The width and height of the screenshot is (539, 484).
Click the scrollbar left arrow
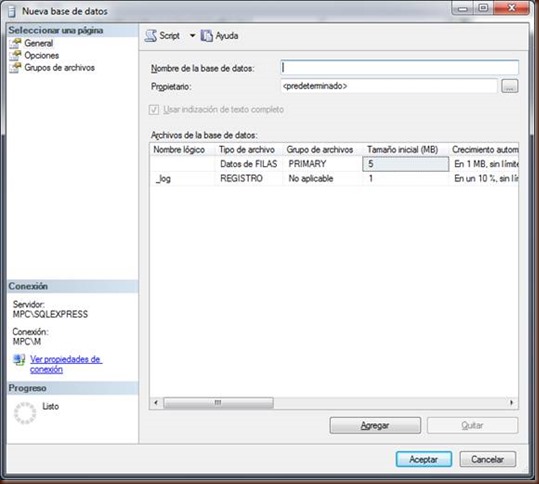point(156,403)
